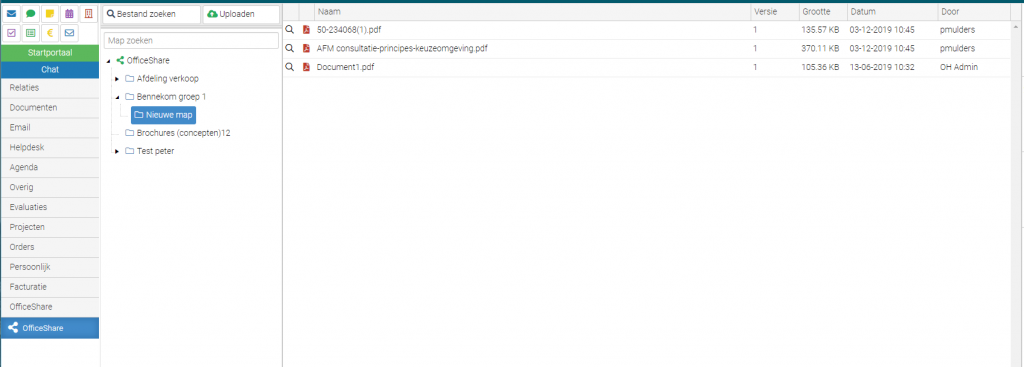
Task: Click the Bestand zoeken button
Action: [152, 14]
